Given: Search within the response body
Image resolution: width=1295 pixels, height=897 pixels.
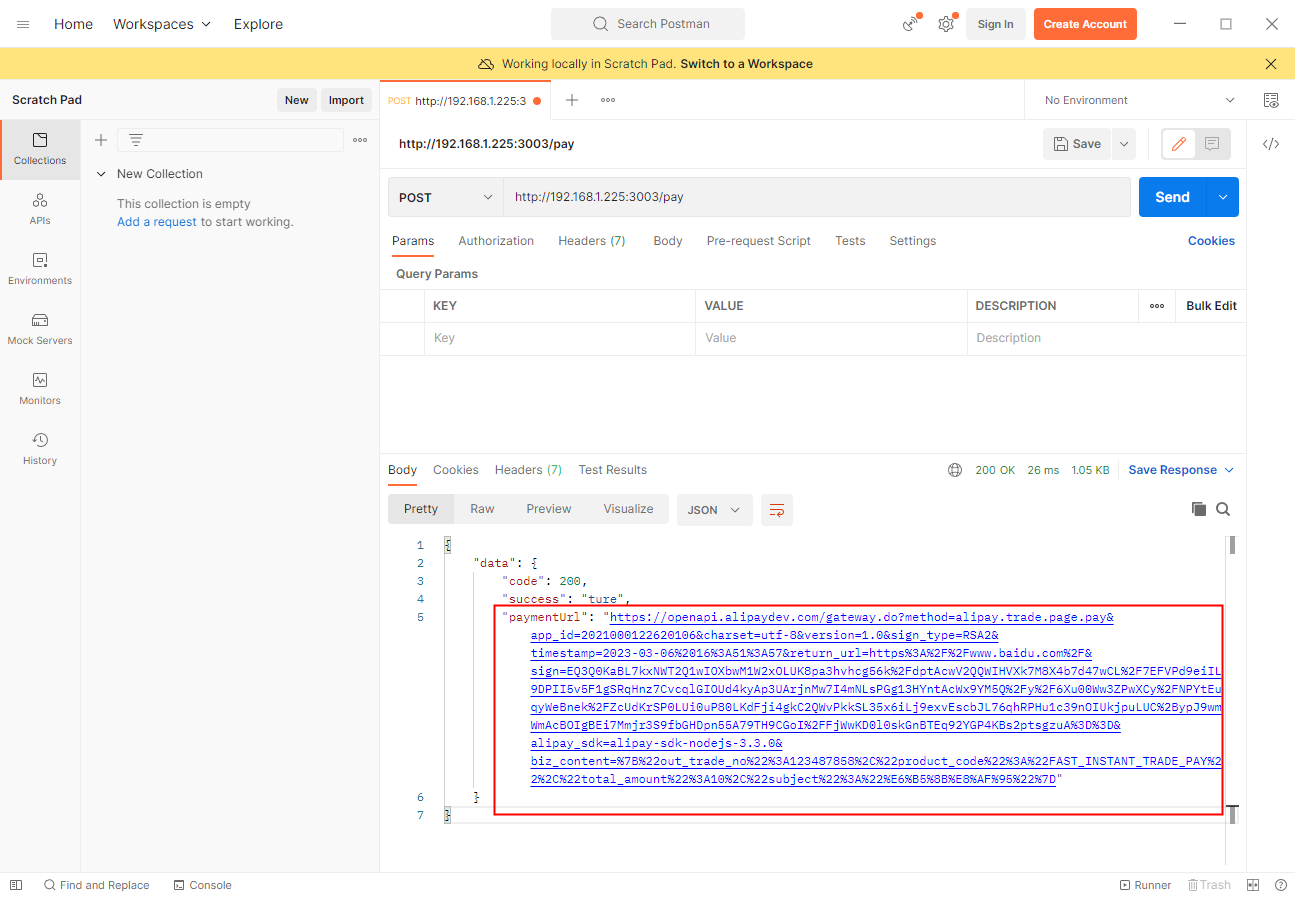Looking at the screenshot, I should click(1223, 509).
